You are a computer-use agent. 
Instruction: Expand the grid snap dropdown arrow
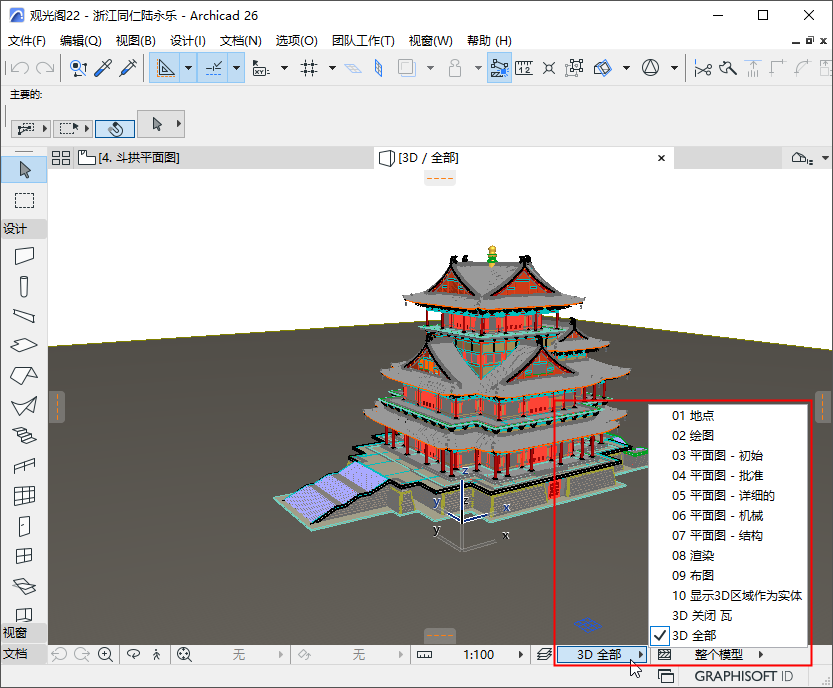[332, 68]
